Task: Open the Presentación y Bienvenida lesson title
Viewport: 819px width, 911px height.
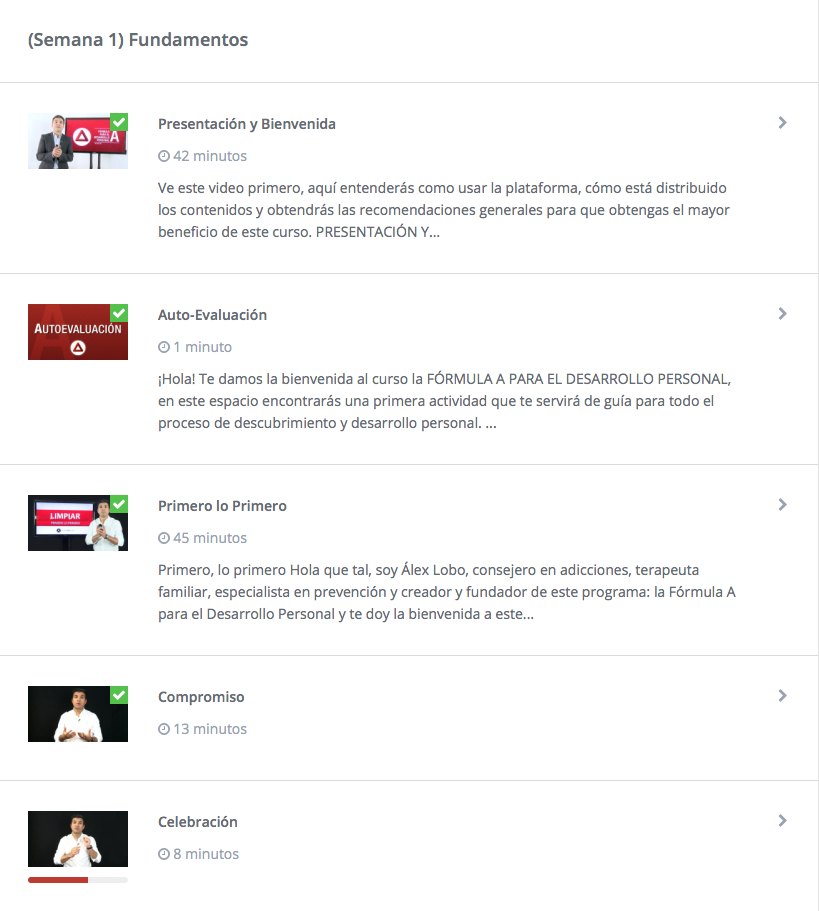Action: click(x=247, y=124)
